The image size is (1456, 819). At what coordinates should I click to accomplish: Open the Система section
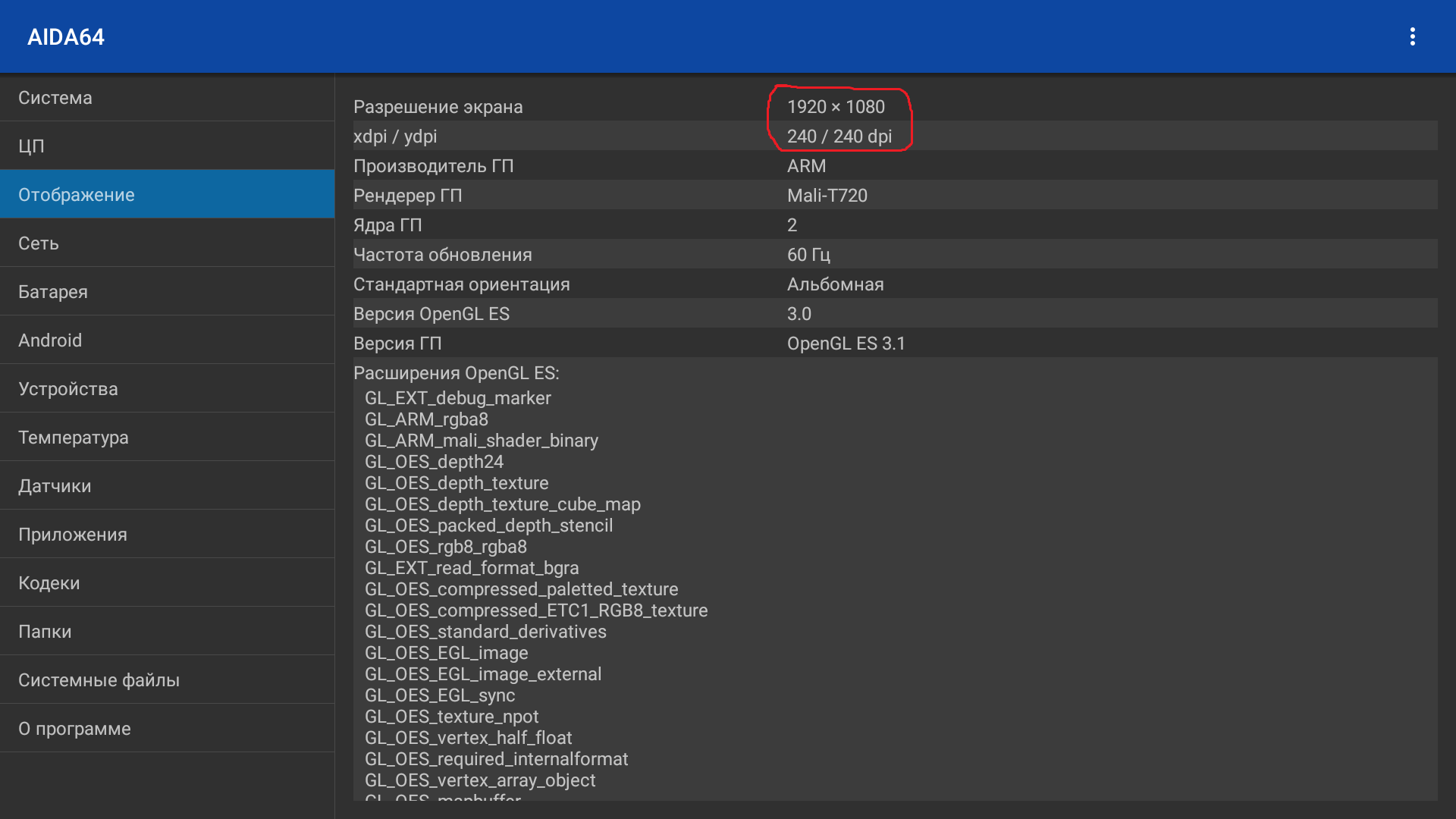(x=167, y=98)
